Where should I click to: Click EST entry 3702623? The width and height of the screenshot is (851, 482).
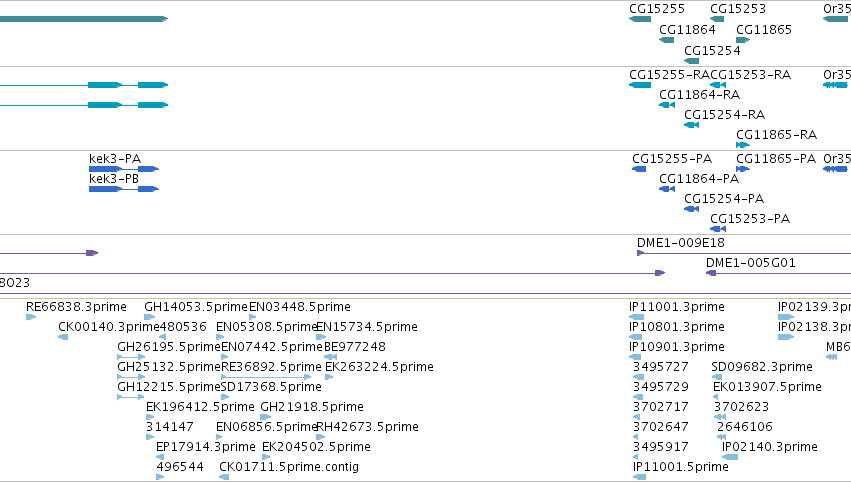click(x=741, y=407)
